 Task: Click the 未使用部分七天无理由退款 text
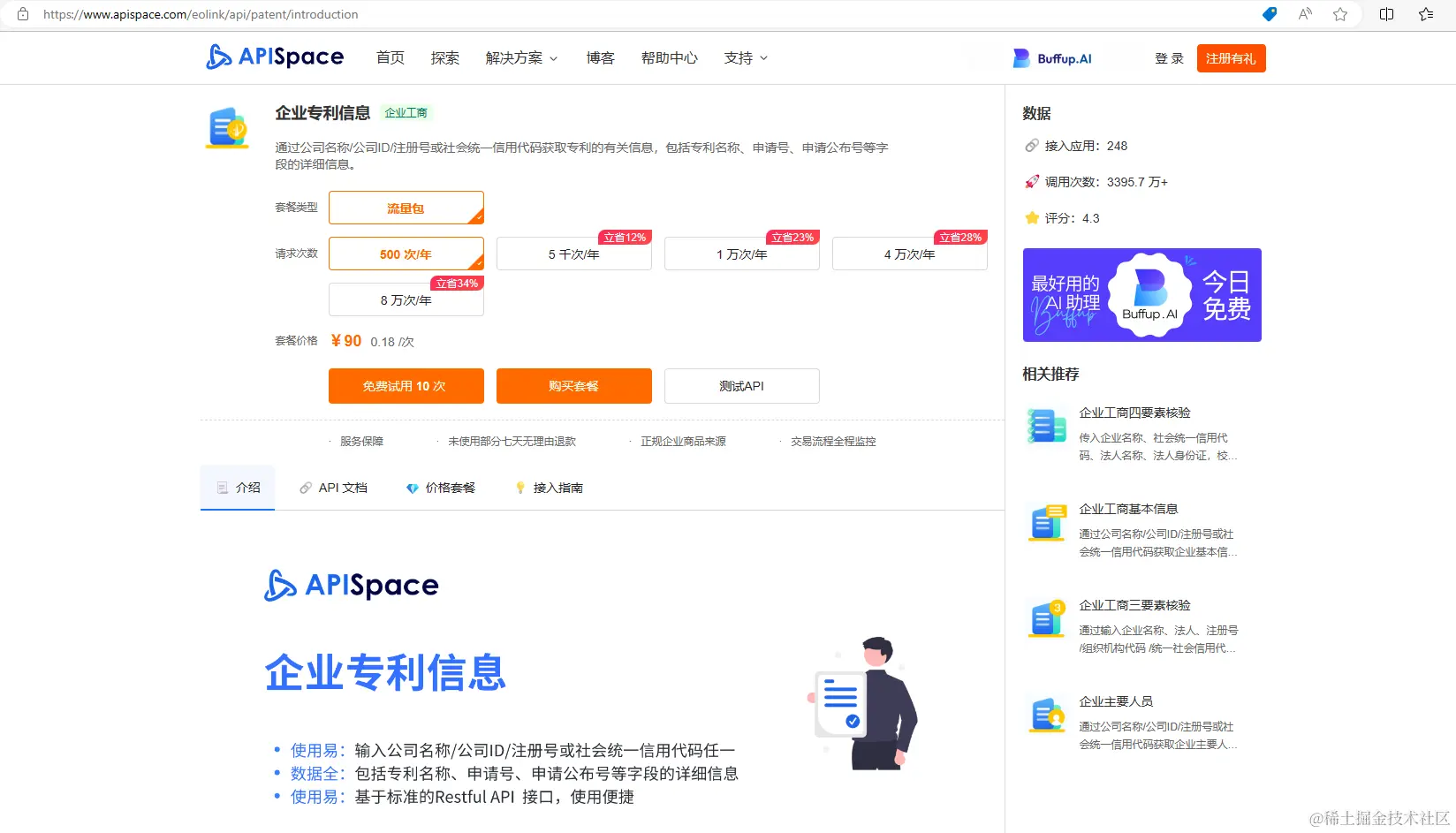pos(512,441)
